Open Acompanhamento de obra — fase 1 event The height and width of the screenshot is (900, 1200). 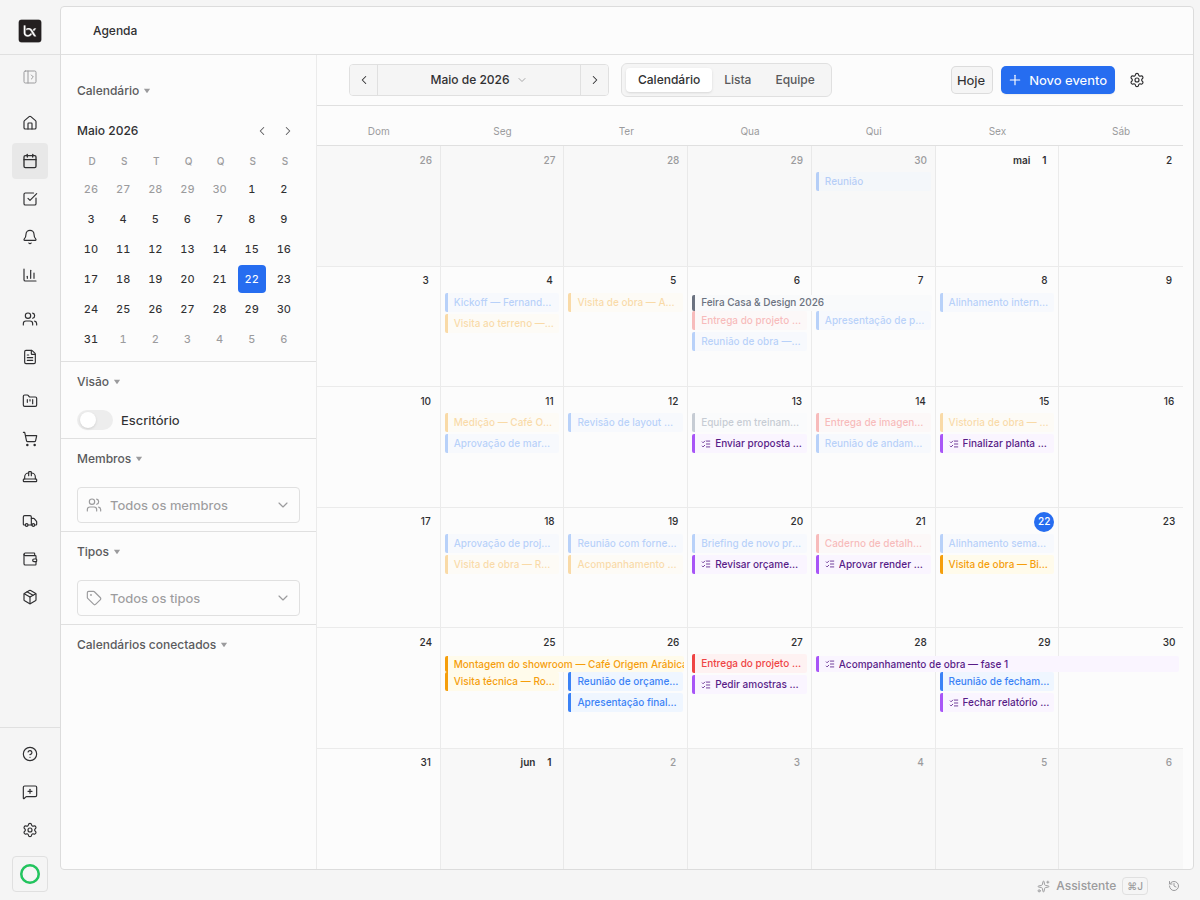tap(997, 664)
